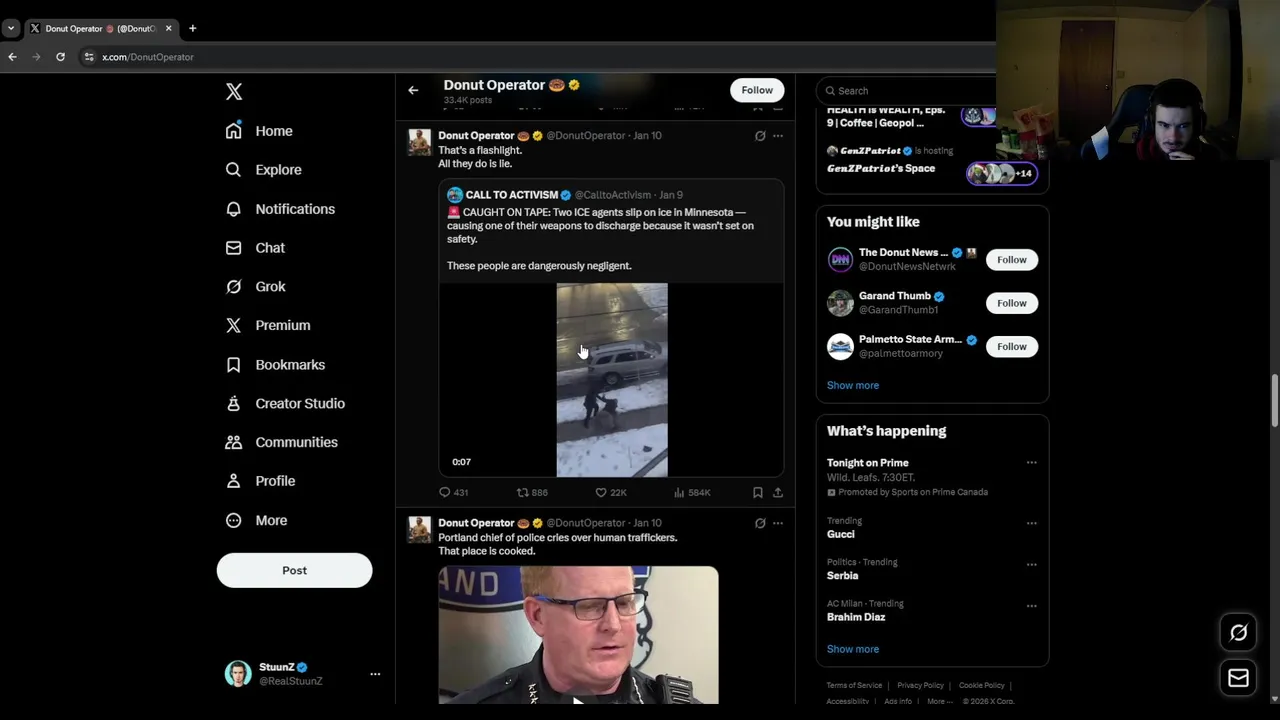Open the Home feed
This screenshot has width=1280, height=720.
(x=259, y=131)
